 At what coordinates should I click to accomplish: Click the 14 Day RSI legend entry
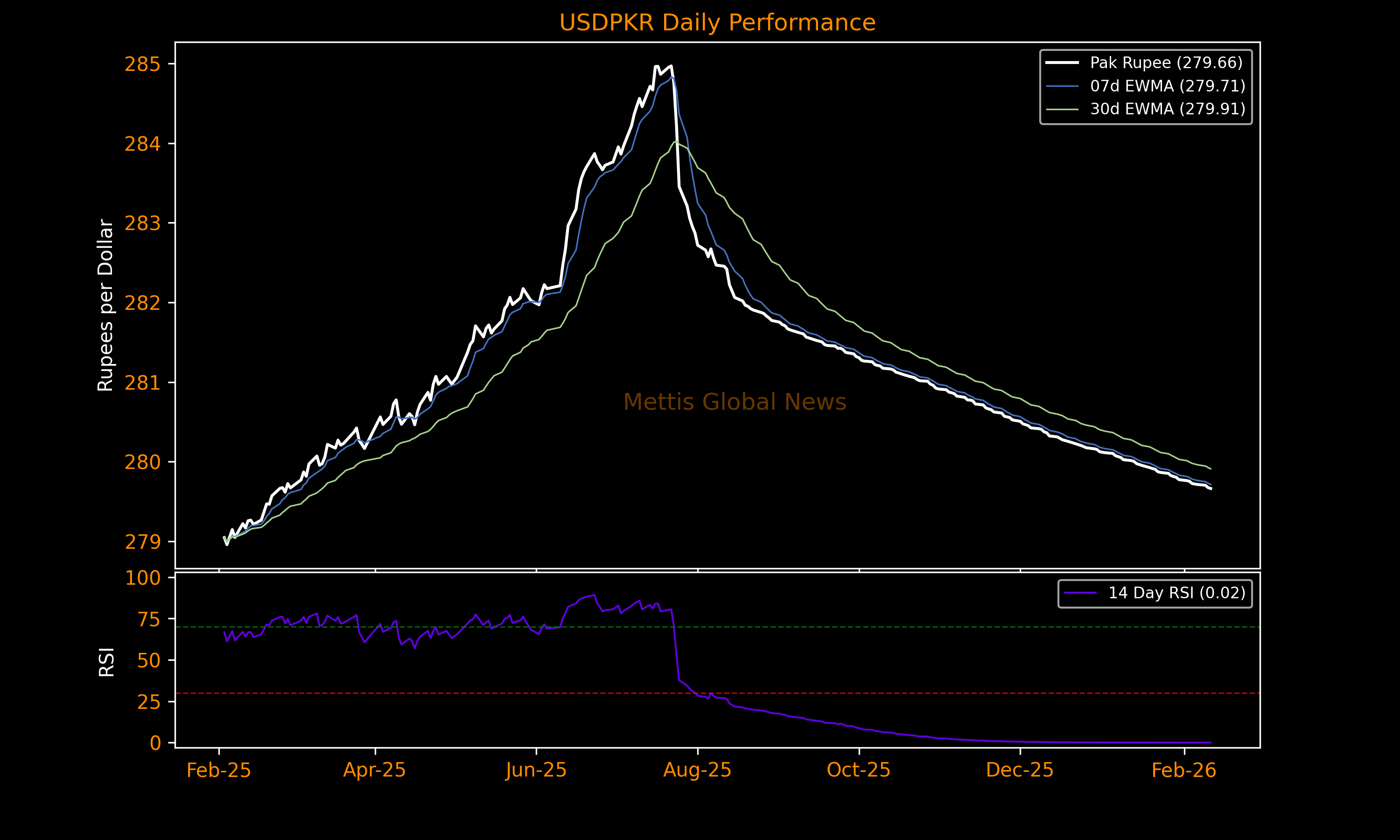click(x=1176, y=593)
